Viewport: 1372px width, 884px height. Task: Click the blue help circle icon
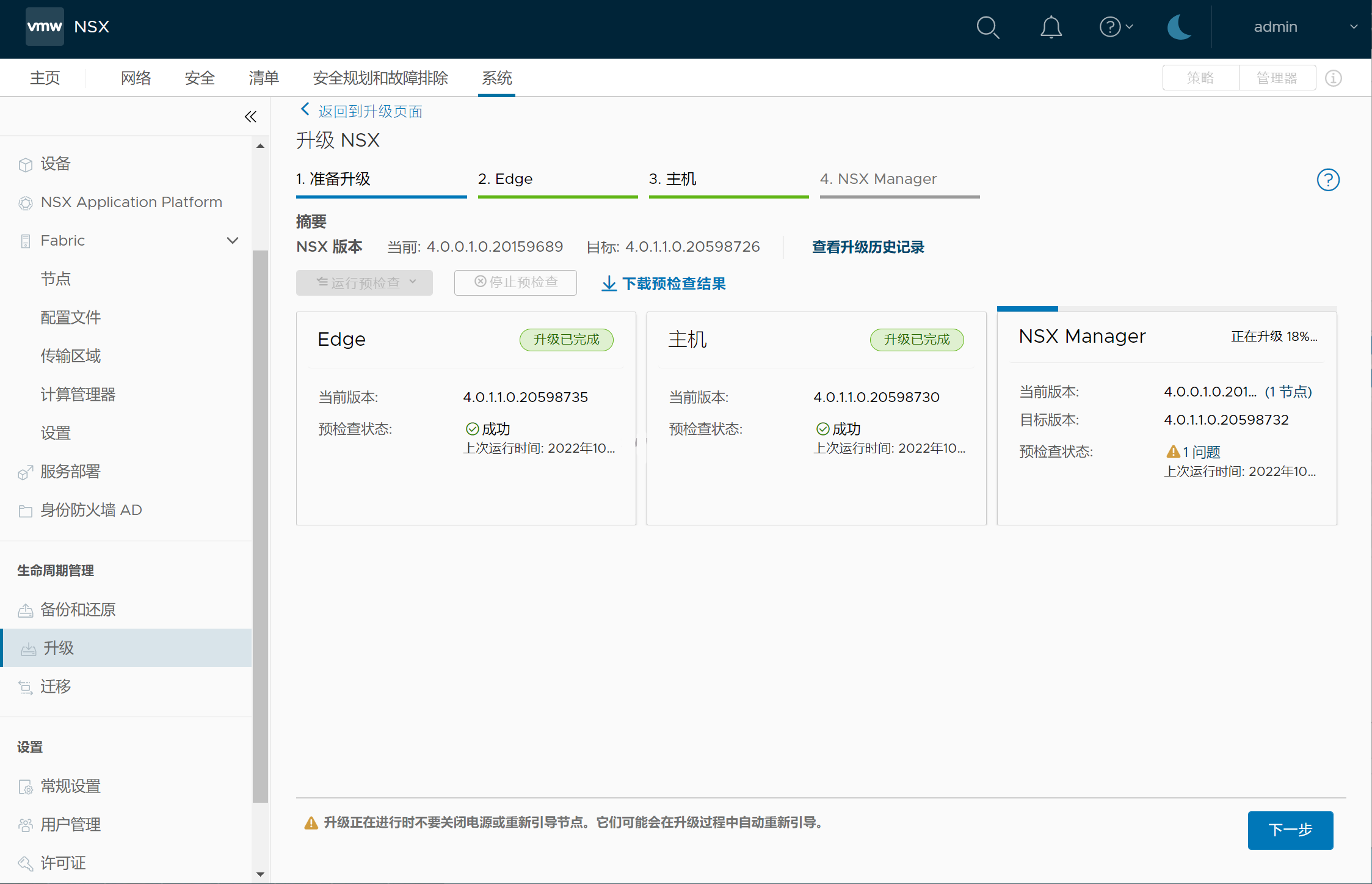pyautogui.click(x=1328, y=180)
